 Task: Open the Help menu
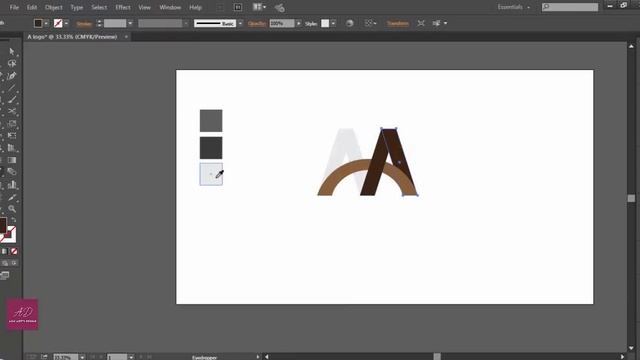196,7
